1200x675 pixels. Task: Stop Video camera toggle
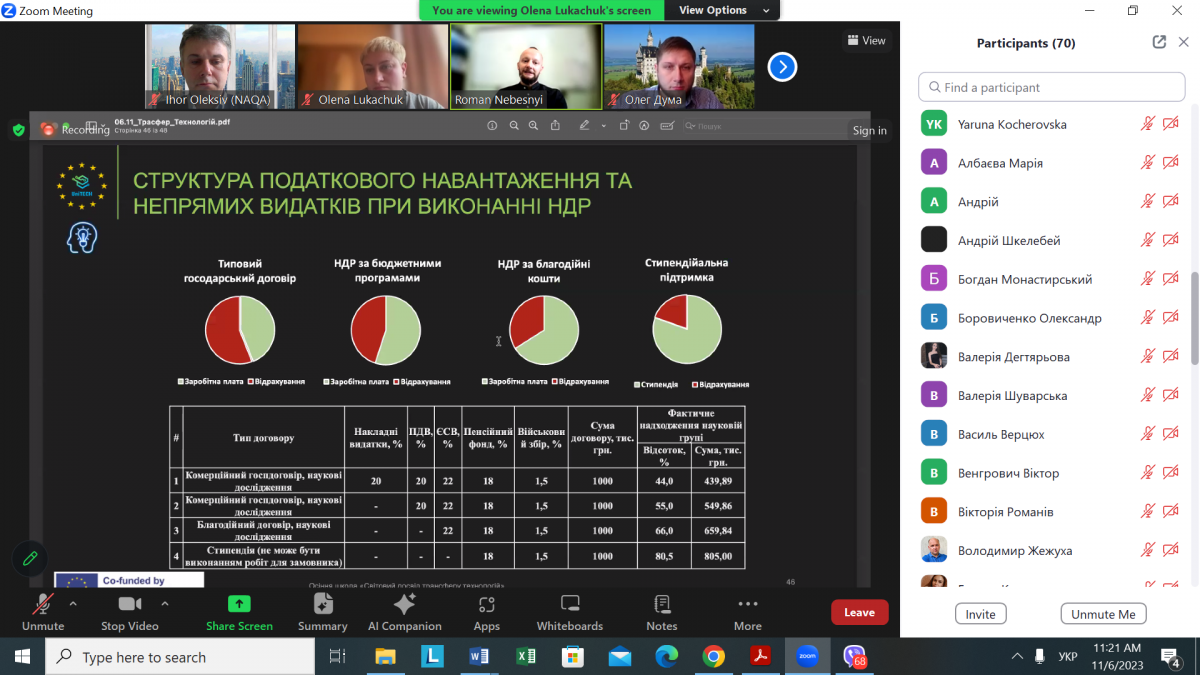(x=130, y=611)
